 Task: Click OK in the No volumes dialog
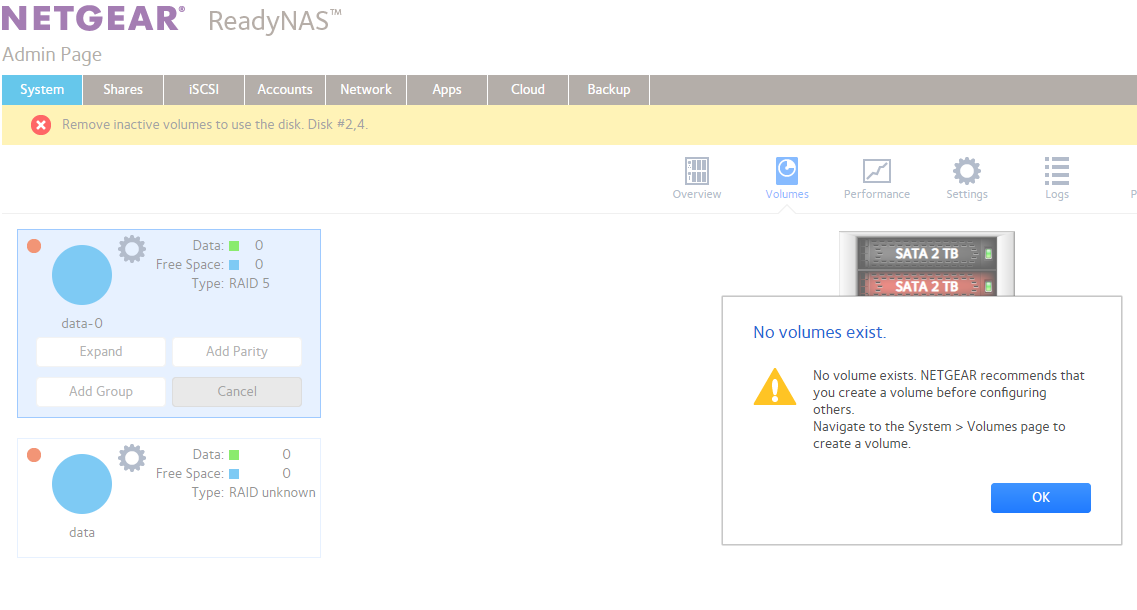coord(1040,497)
